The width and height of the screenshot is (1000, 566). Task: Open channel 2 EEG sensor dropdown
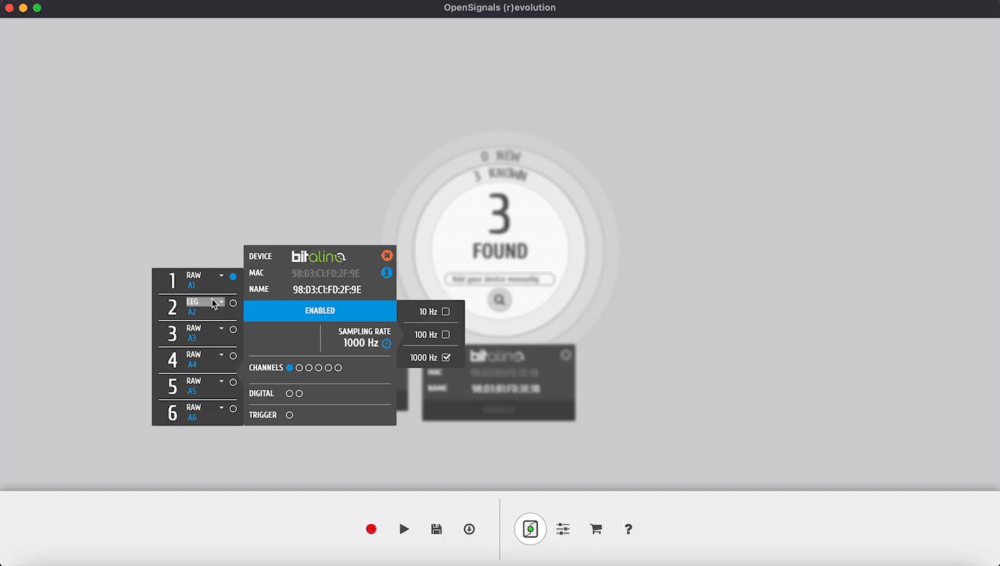(x=205, y=302)
